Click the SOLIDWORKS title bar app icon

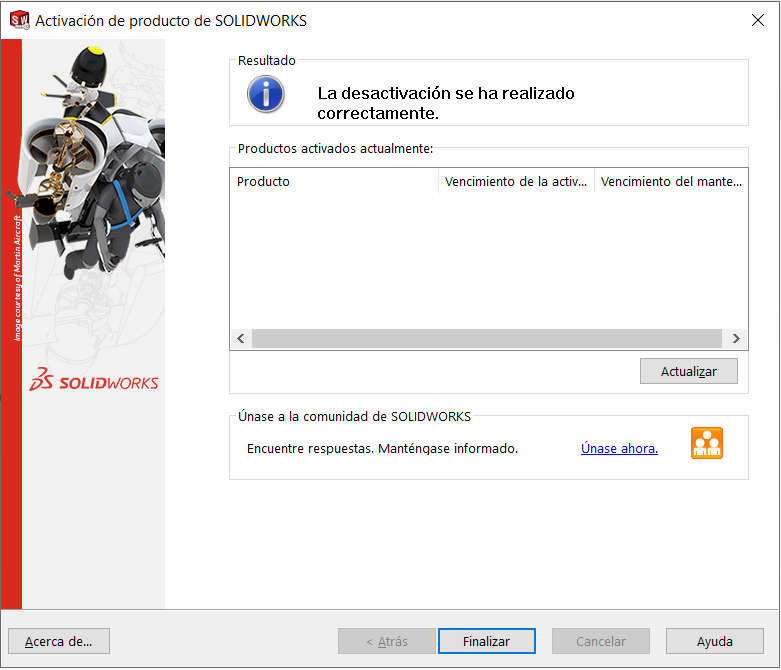click(x=19, y=20)
